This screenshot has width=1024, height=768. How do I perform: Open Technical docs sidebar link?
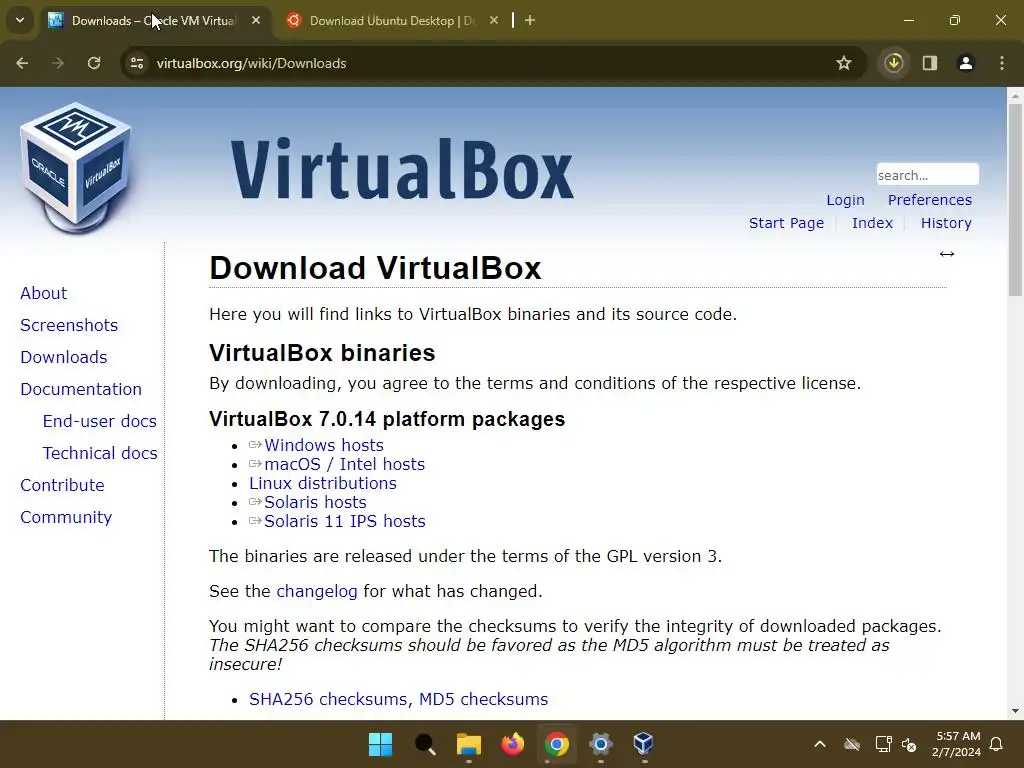(x=100, y=453)
